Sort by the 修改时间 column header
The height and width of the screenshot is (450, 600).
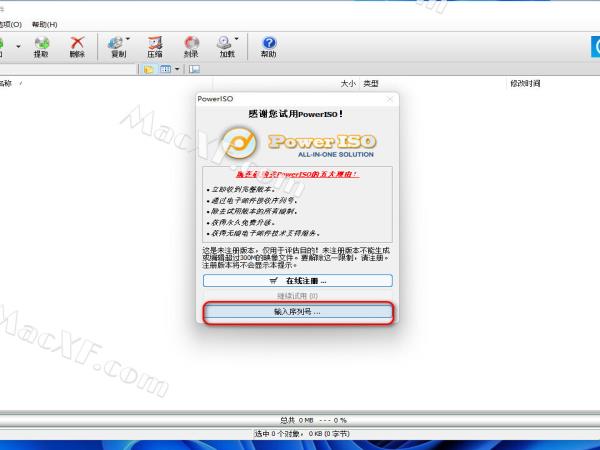pos(525,83)
